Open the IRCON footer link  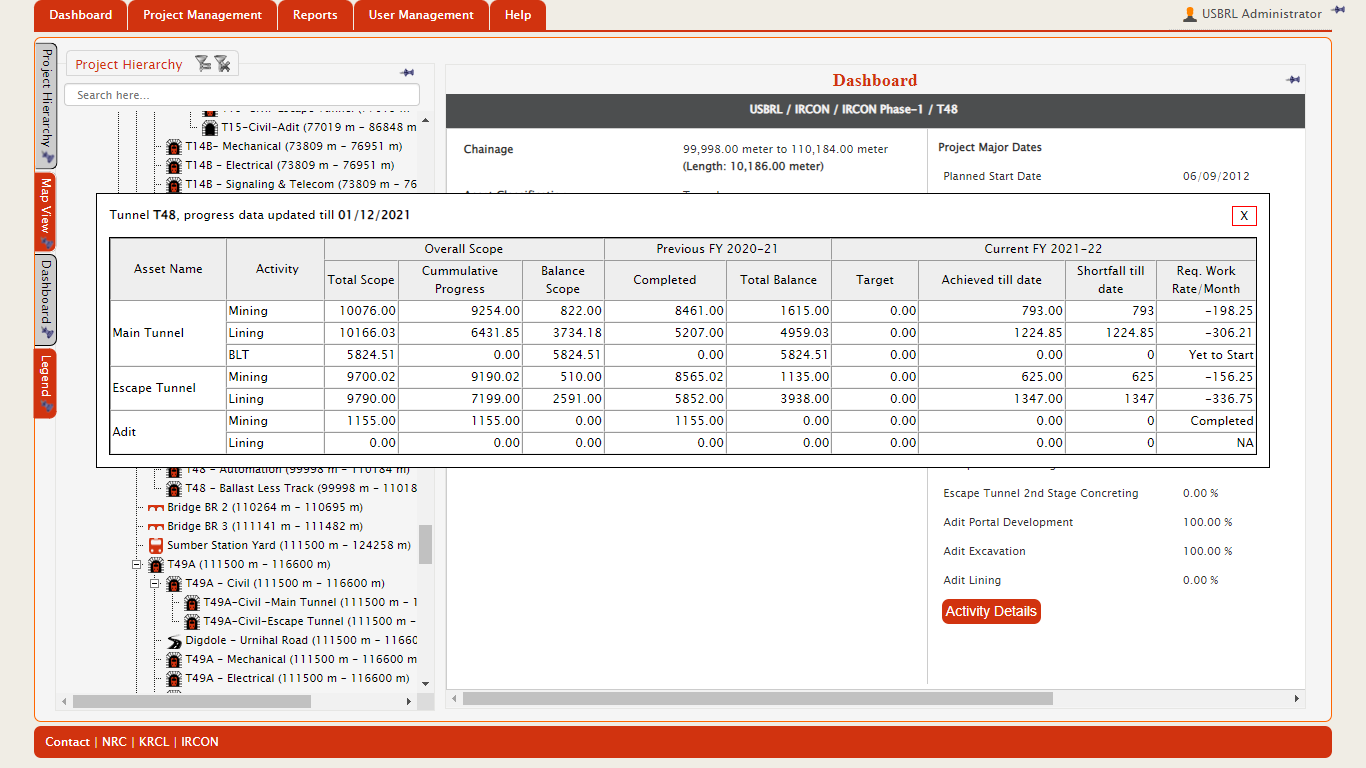tap(200, 742)
